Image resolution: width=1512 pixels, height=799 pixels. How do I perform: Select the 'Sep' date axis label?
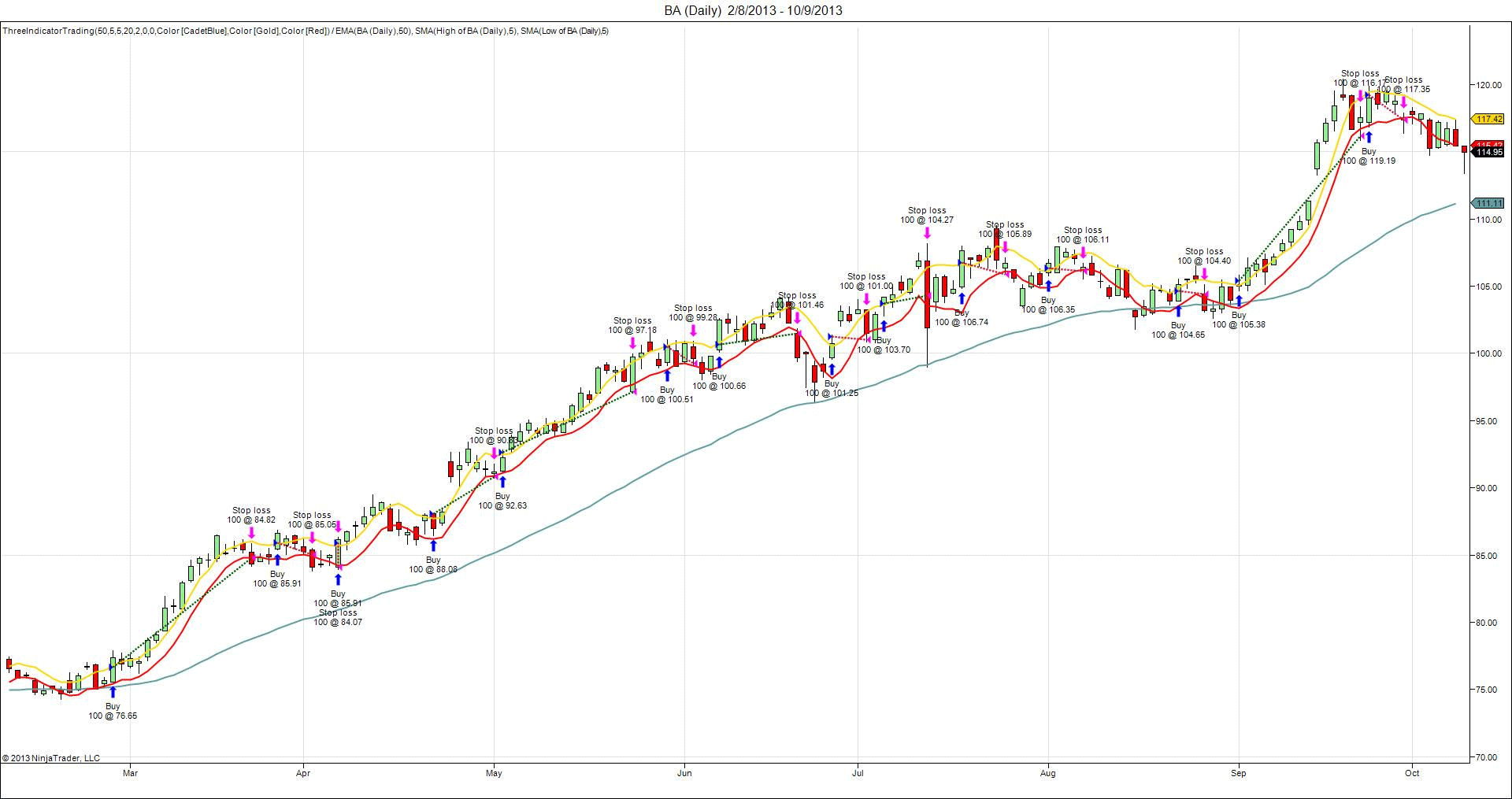pos(1239,773)
